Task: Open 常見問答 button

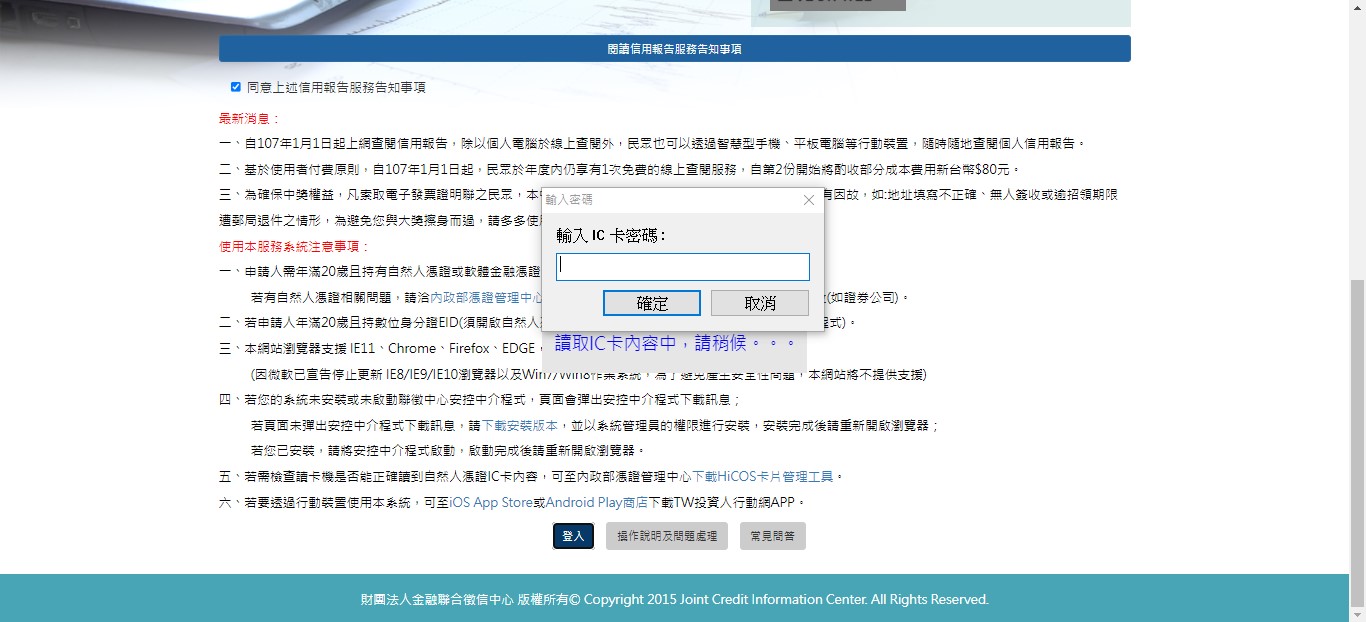Action: coord(773,536)
